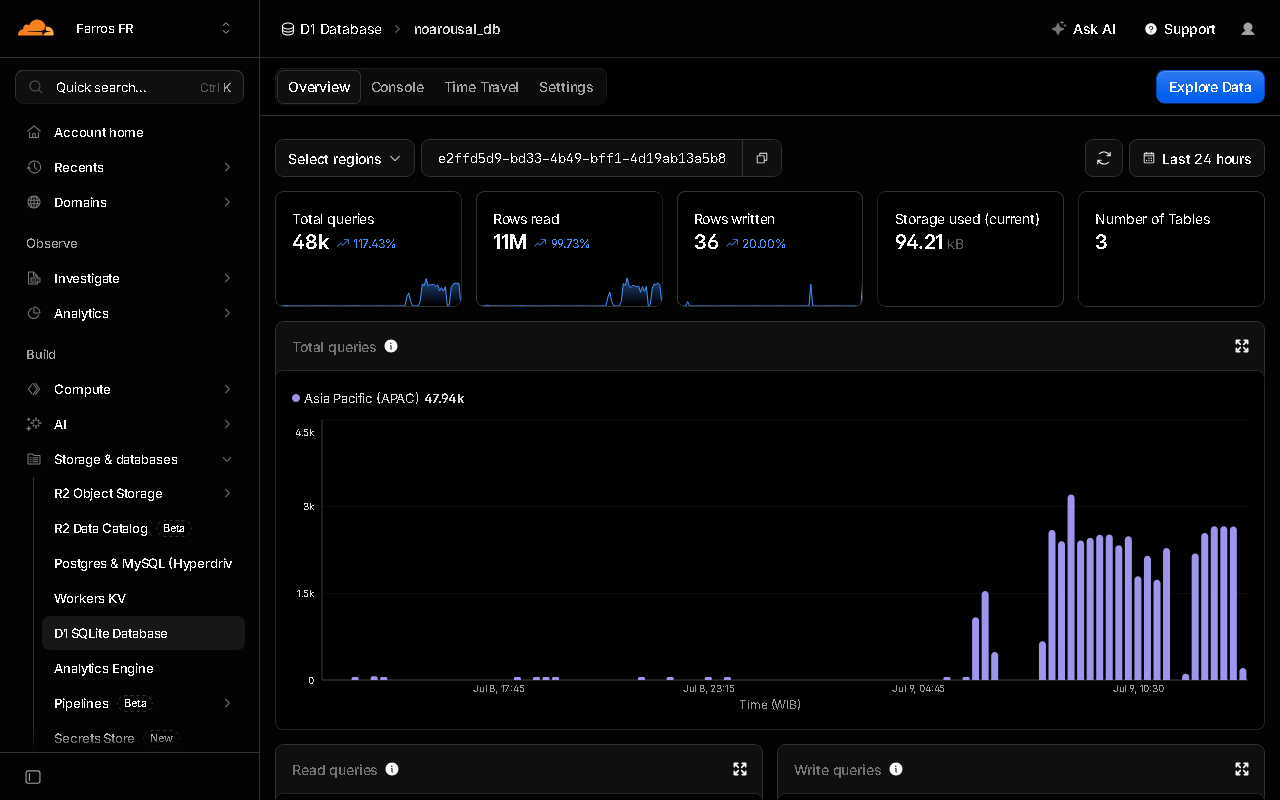This screenshot has width=1280, height=800.
Task: Click the Investigate icon
Action: [x=34, y=278]
